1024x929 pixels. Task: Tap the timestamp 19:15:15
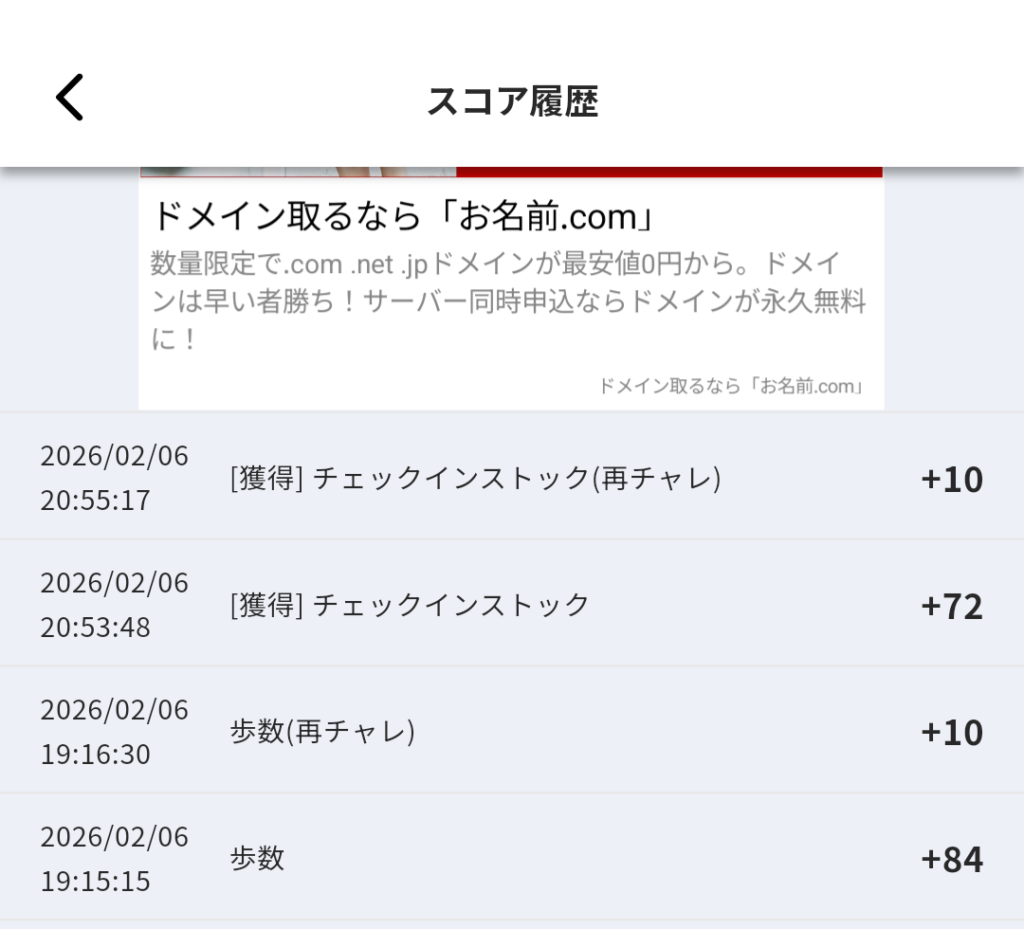click(95, 881)
